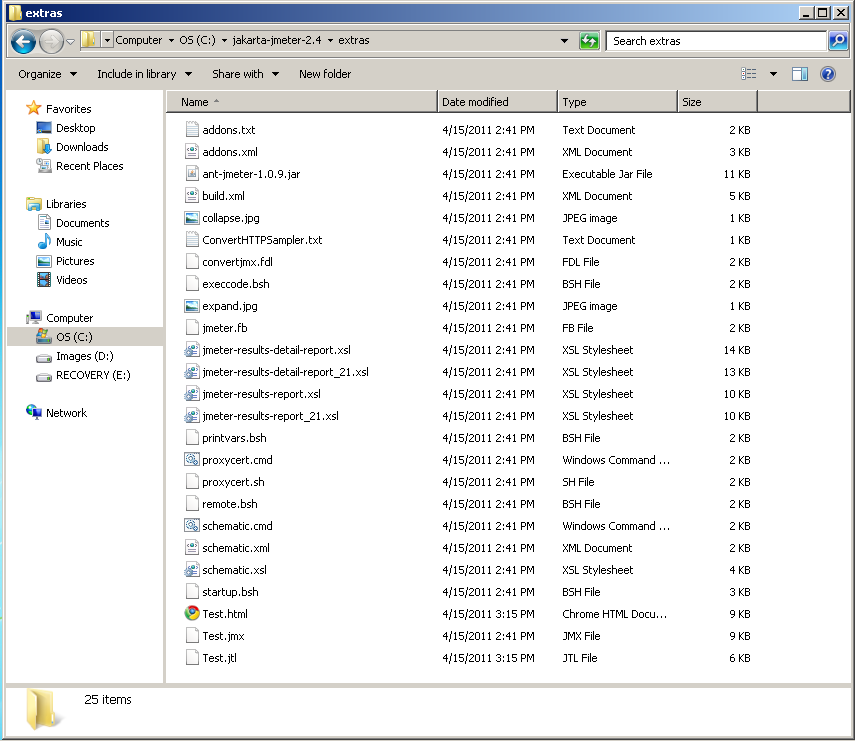Expand the jakarta-jmeter-2.4 breadcrumb arrow
This screenshot has width=855, height=741.
pyautogui.click(x=330, y=40)
